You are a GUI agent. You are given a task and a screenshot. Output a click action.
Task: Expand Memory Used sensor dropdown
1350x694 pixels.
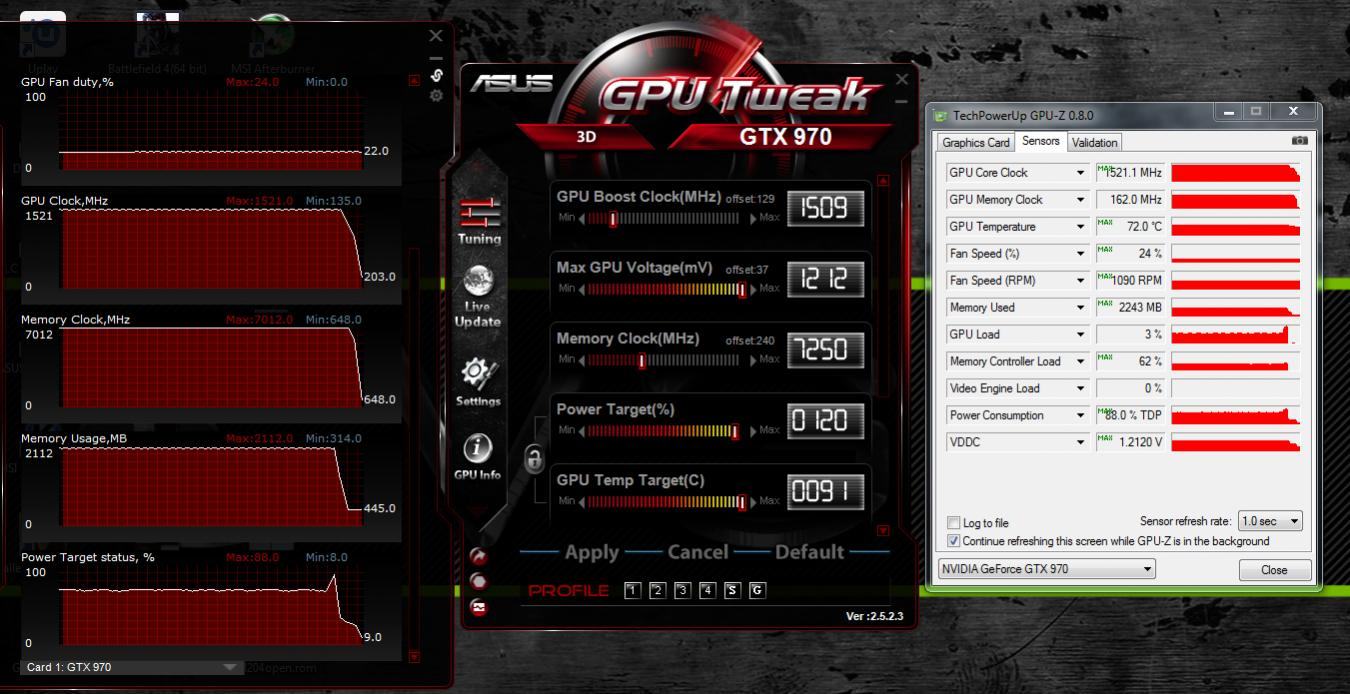point(1080,308)
